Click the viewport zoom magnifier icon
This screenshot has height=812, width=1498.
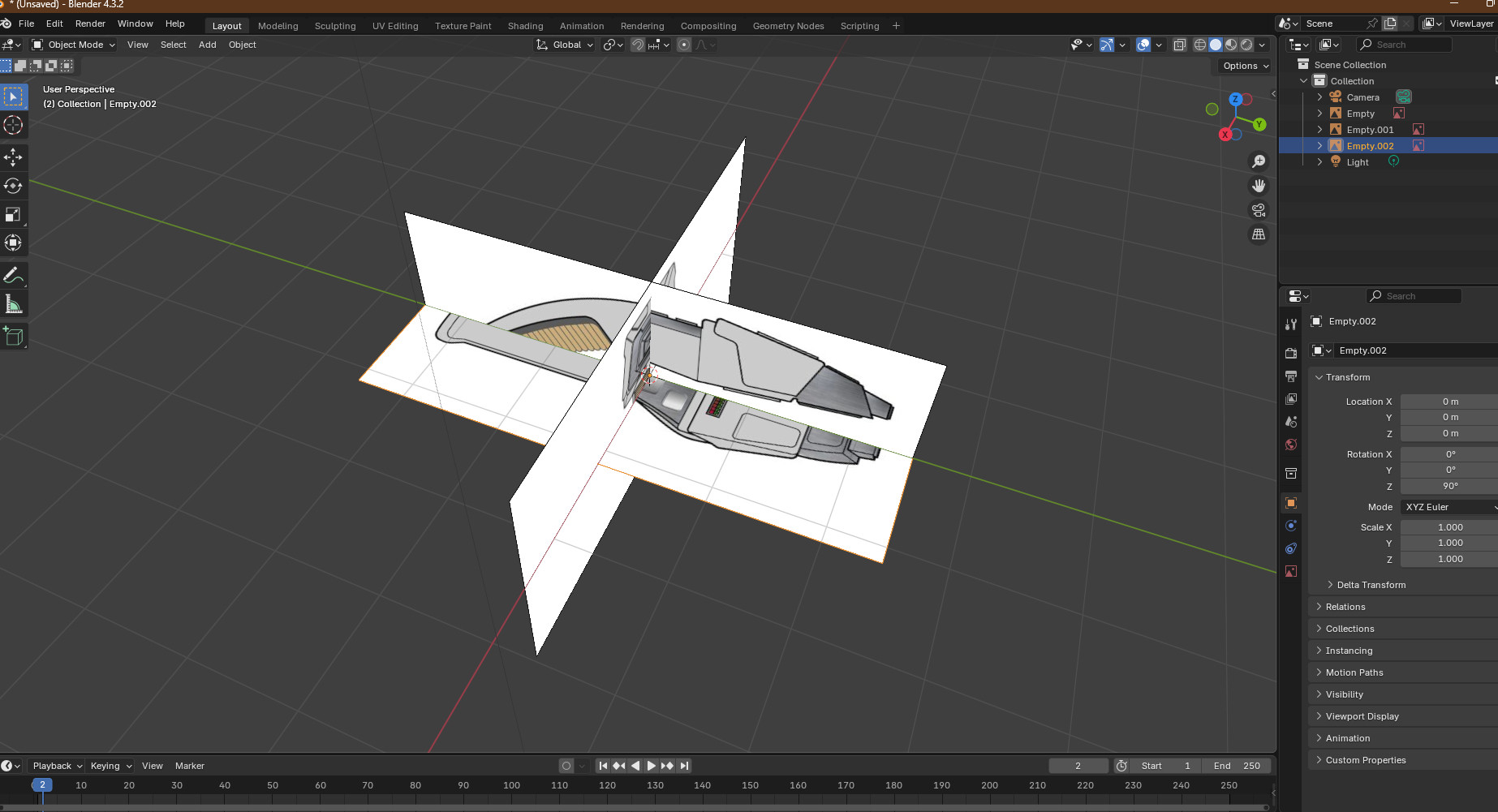click(1259, 161)
